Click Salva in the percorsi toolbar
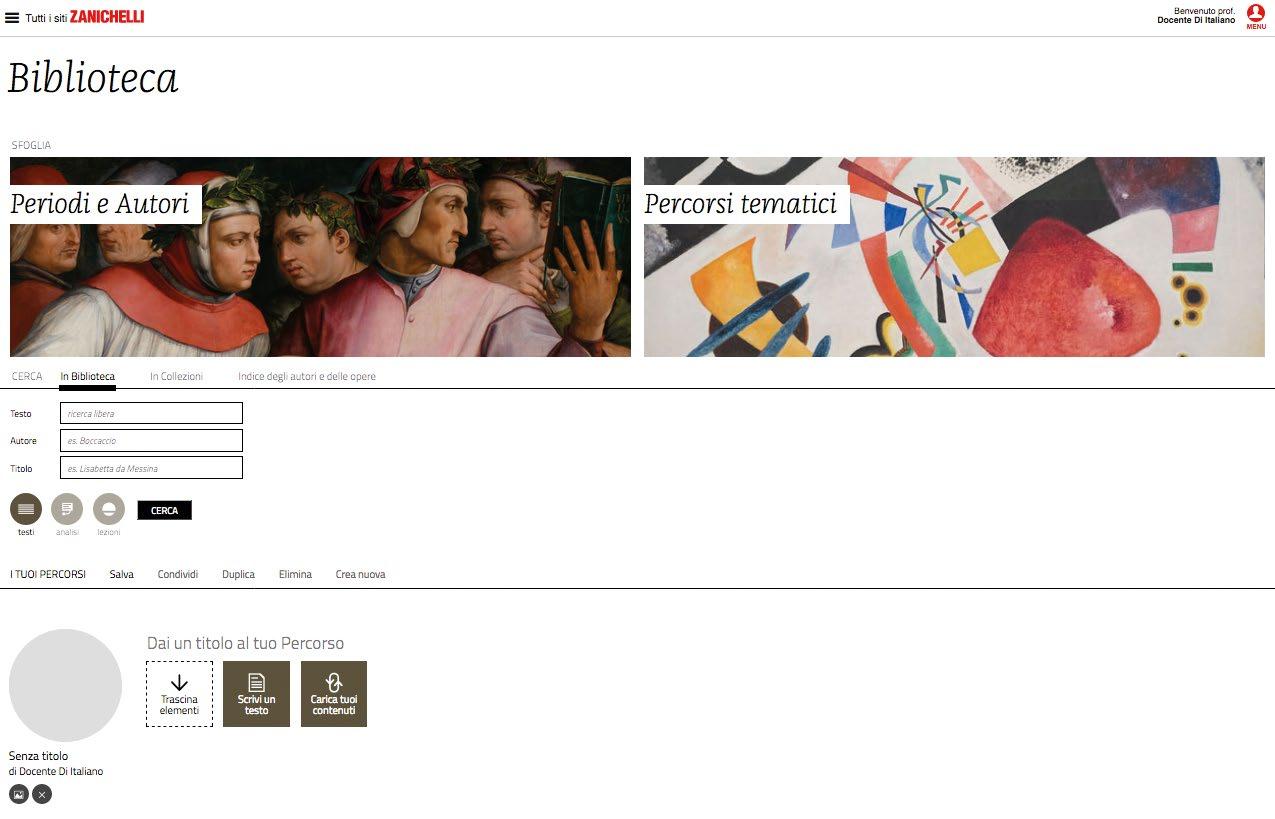The width and height of the screenshot is (1275, 819). click(x=122, y=575)
